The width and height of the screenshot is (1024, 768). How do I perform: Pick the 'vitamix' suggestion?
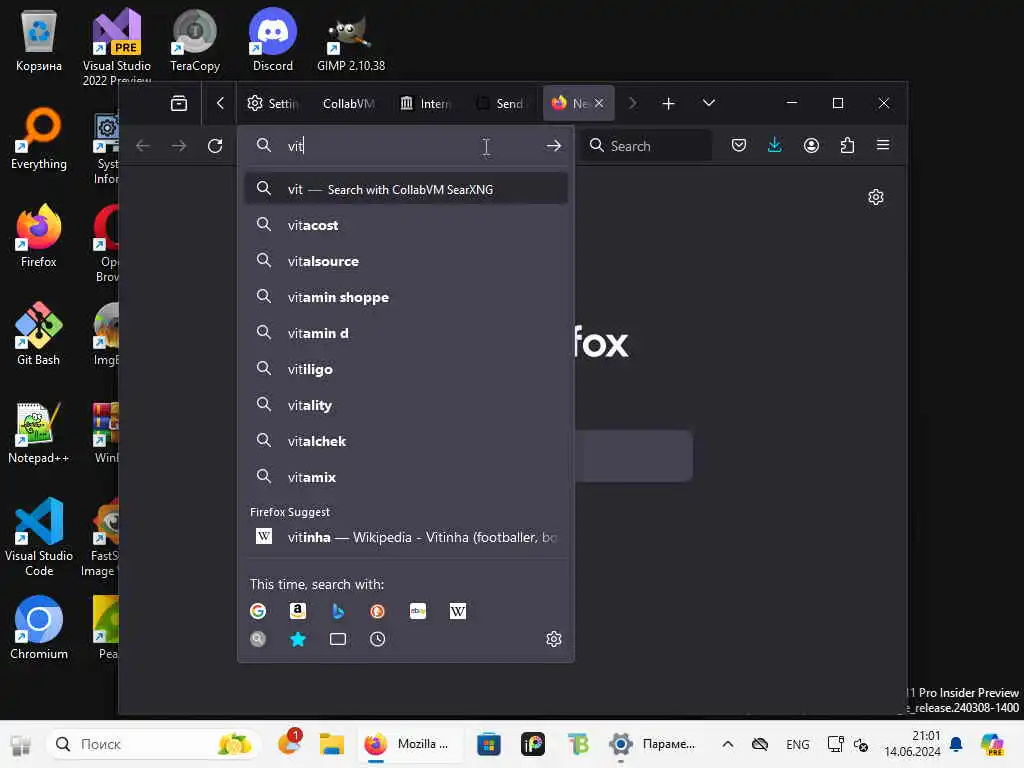point(406,477)
